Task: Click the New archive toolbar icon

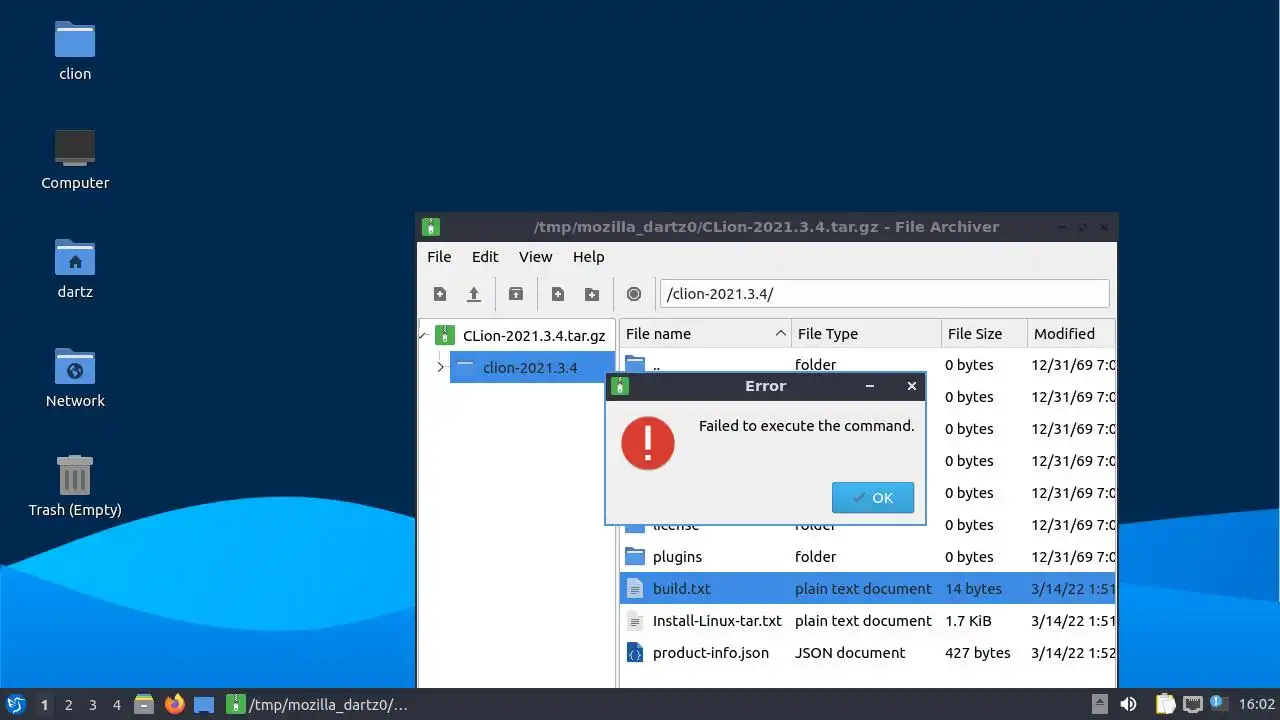Action: click(x=440, y=294)
